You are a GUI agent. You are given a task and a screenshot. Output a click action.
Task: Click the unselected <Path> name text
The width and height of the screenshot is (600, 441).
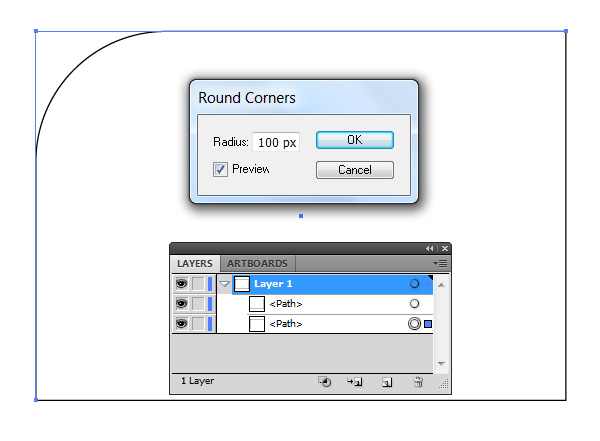[x=286, y=304]
